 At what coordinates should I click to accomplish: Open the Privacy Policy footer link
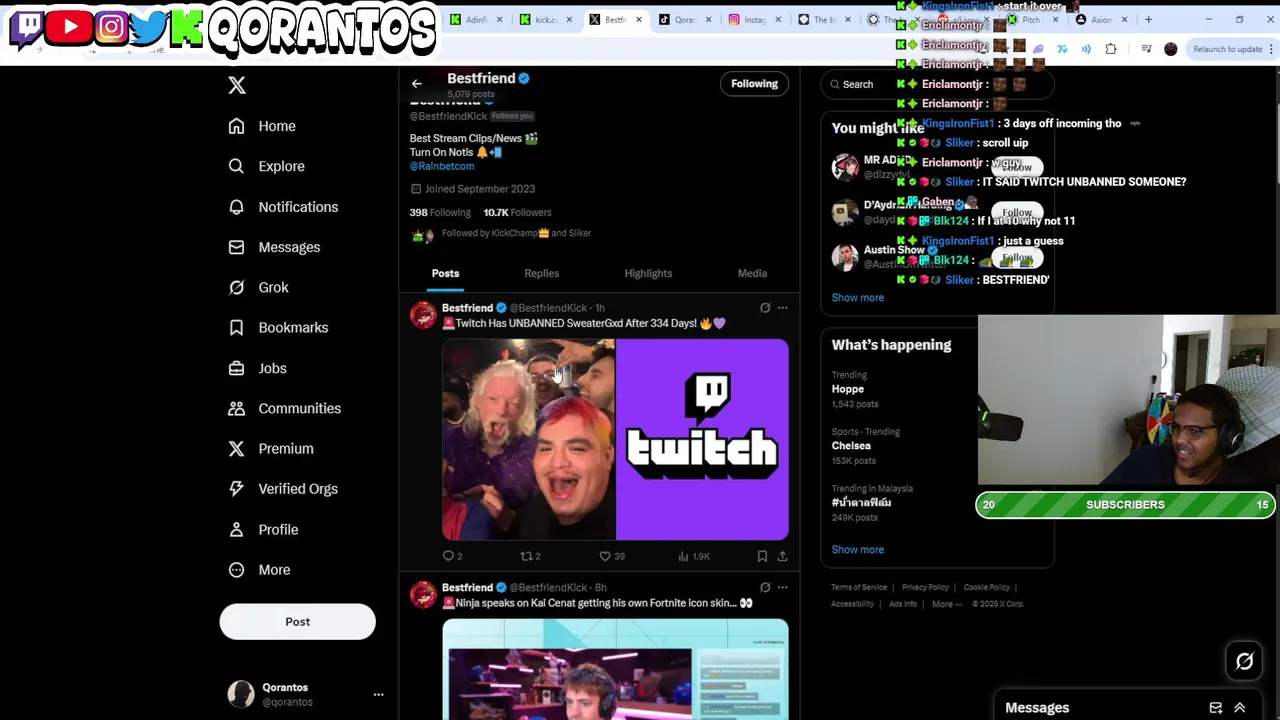click(925, 588)
